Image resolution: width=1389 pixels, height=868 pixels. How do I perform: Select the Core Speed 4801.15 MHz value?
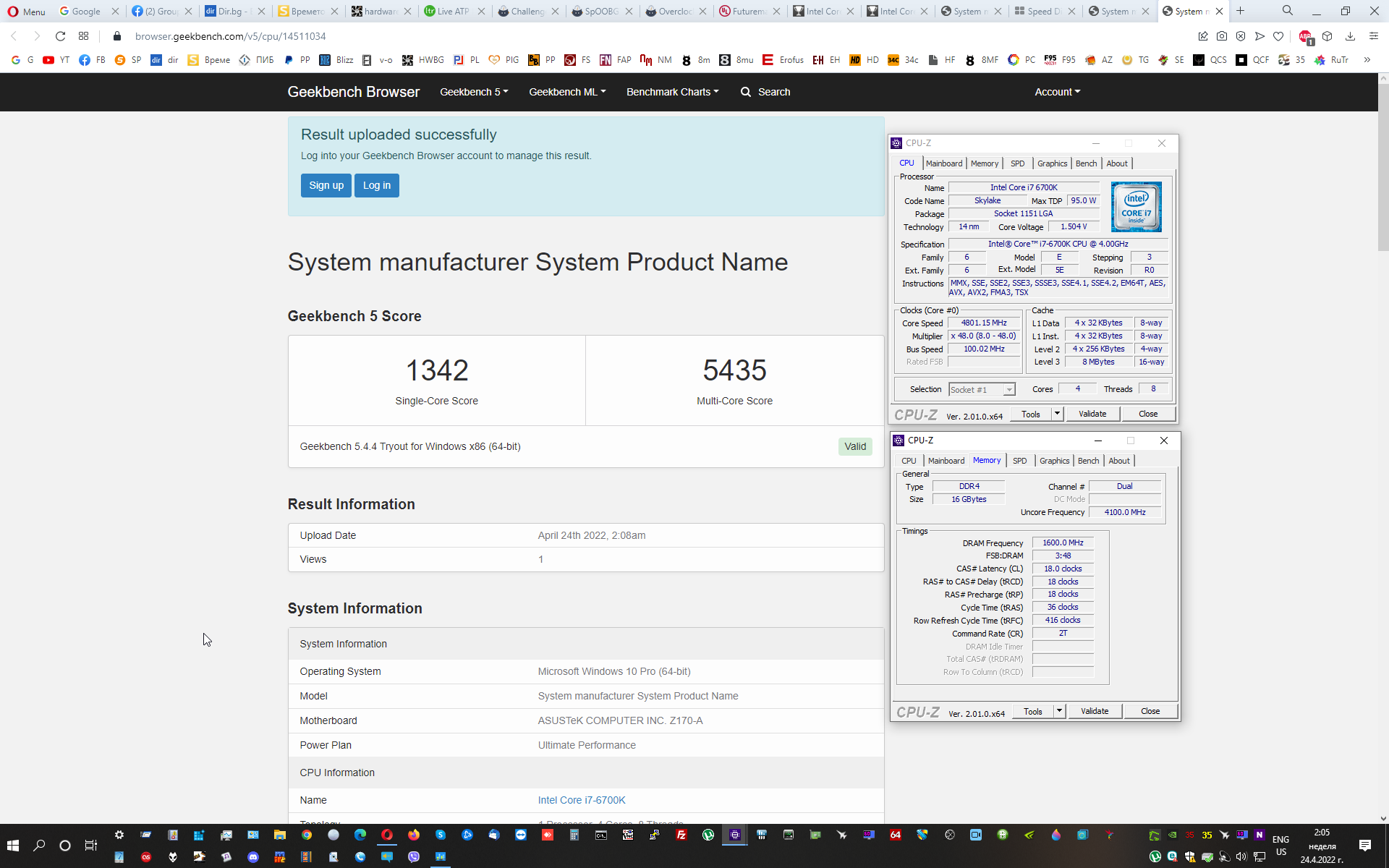(984, 323)
